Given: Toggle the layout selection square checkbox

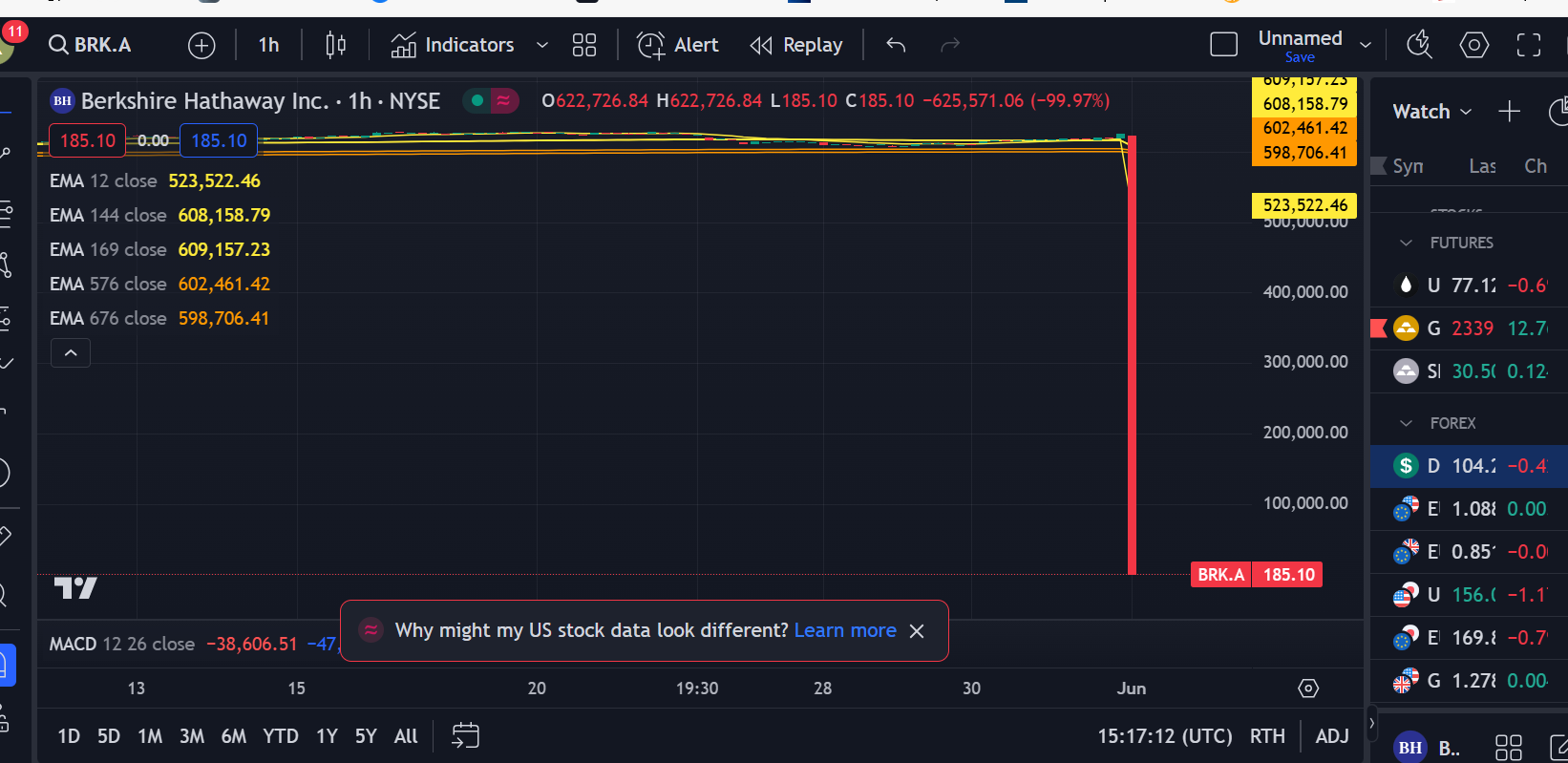Looking at the screenshot, I should pyautogui.click(x=1223, y=45).
